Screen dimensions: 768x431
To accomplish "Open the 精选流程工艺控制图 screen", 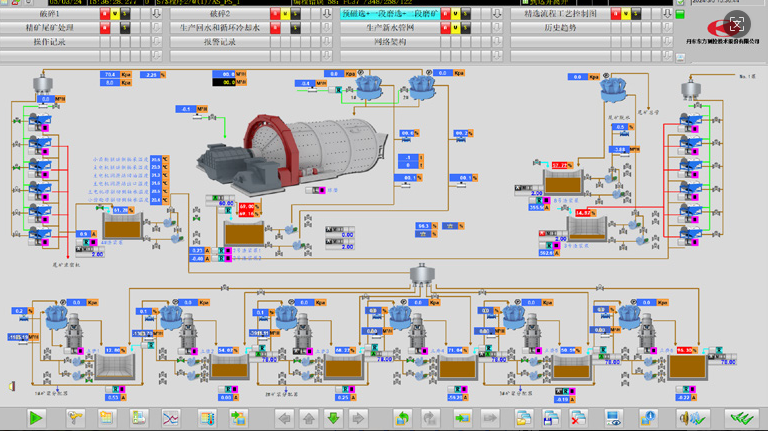I will click(560, 14).
